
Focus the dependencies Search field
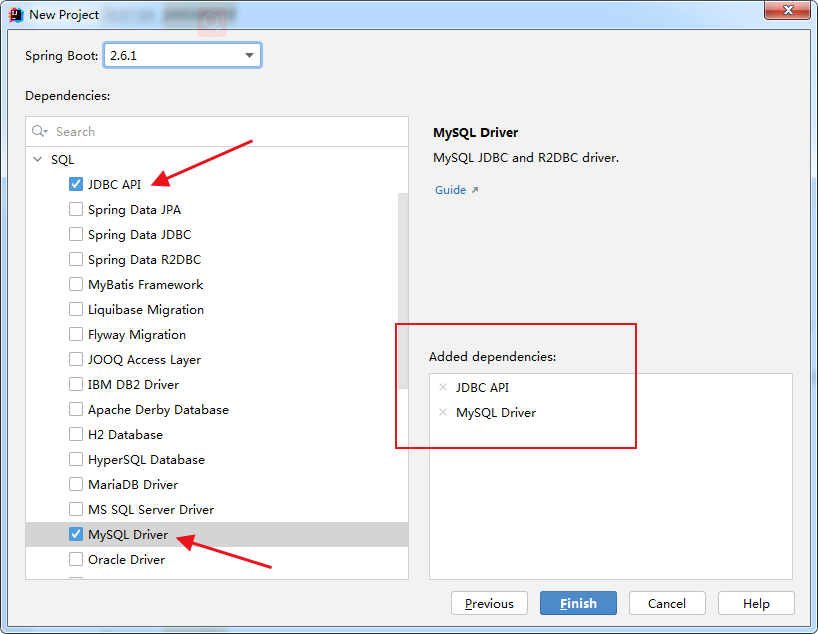coord(217,131)
